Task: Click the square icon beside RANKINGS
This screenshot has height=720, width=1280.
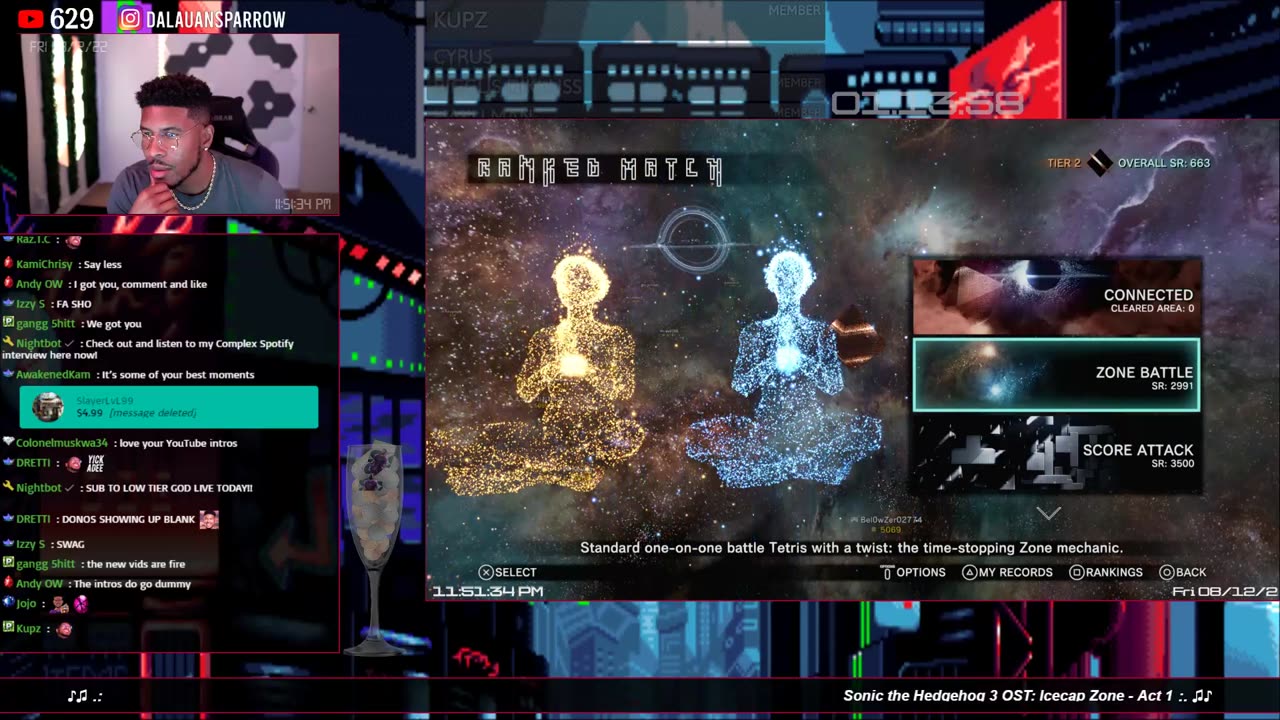Action: click(x=1076, y=572)
